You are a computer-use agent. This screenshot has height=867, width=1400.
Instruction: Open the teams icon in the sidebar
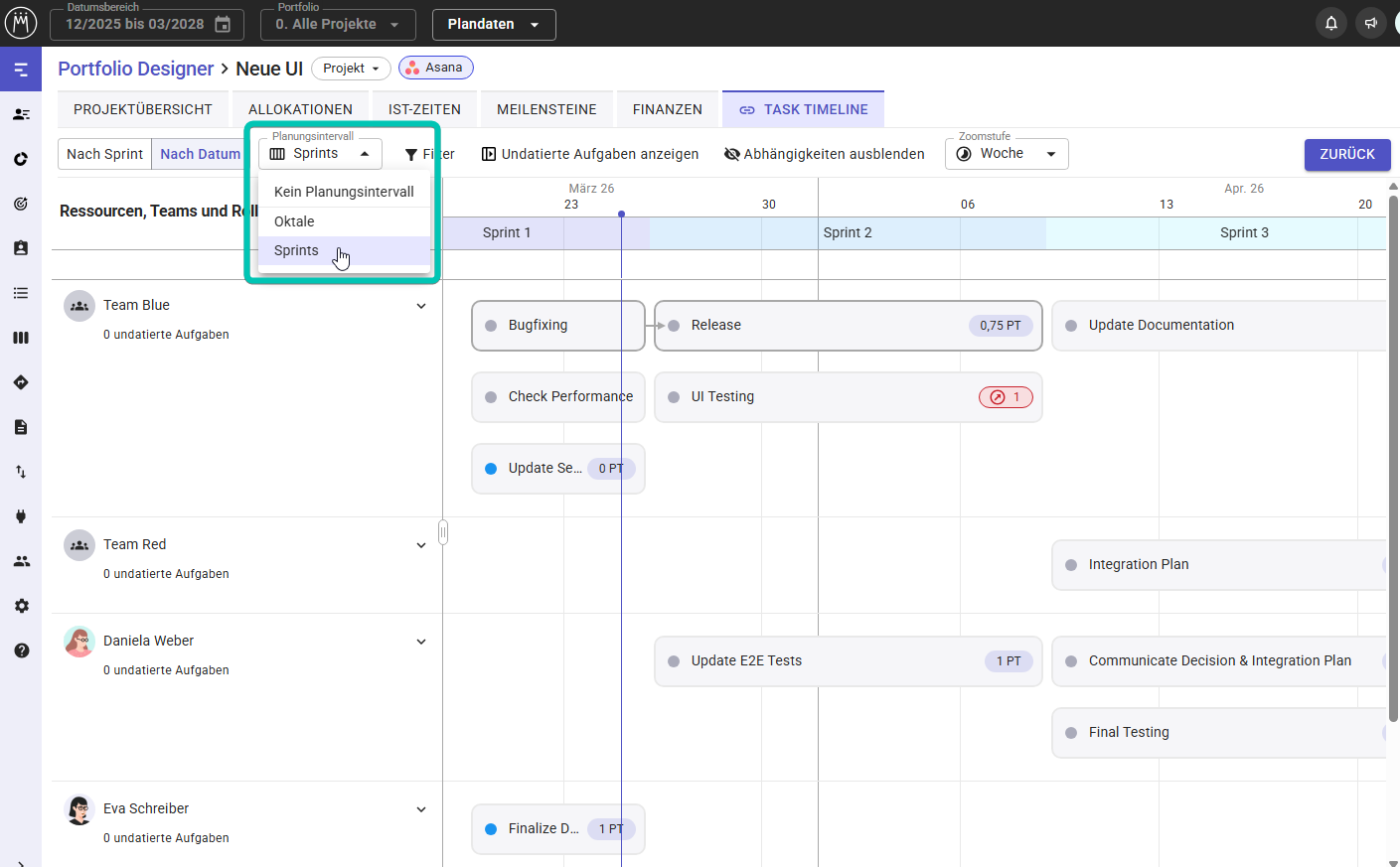click(x=21, y=560)
